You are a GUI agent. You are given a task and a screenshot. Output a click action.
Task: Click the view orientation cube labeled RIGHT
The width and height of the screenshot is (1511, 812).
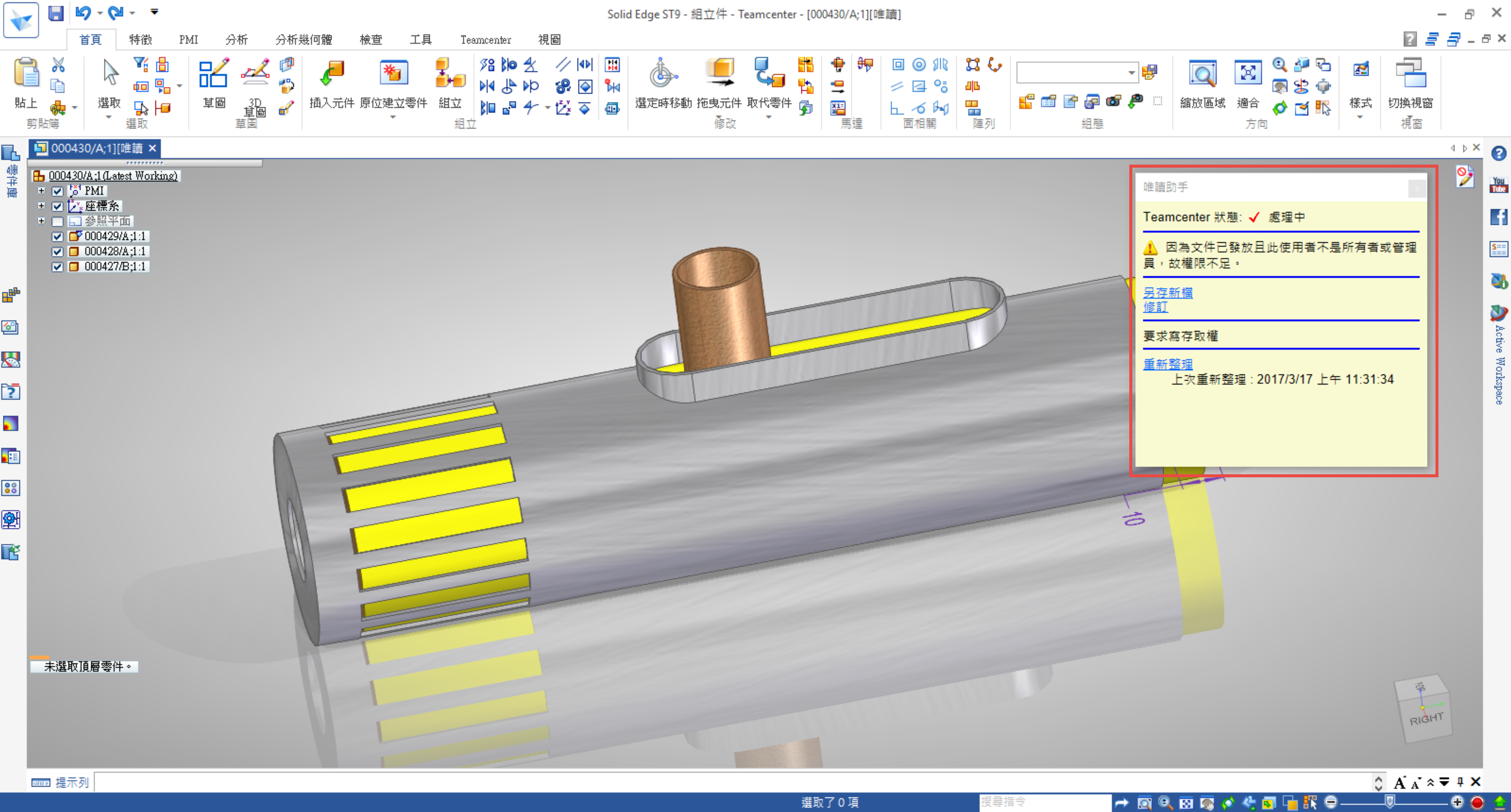click(1424, 710)
